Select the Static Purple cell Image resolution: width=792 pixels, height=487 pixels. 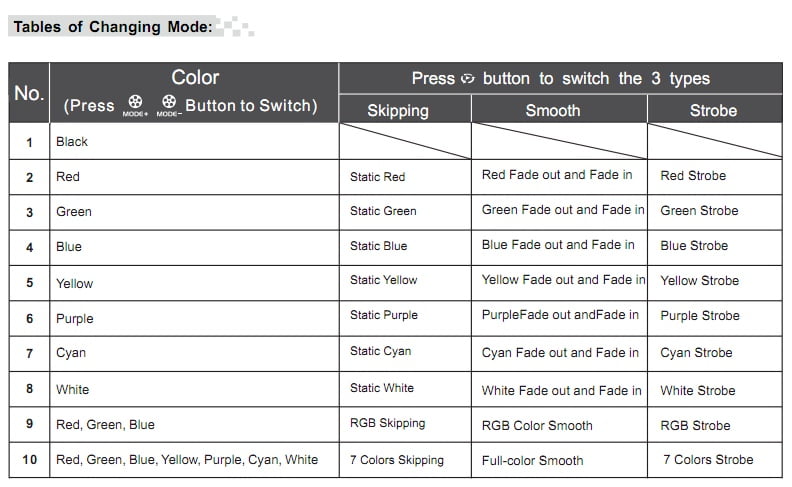tap(383, 315)
